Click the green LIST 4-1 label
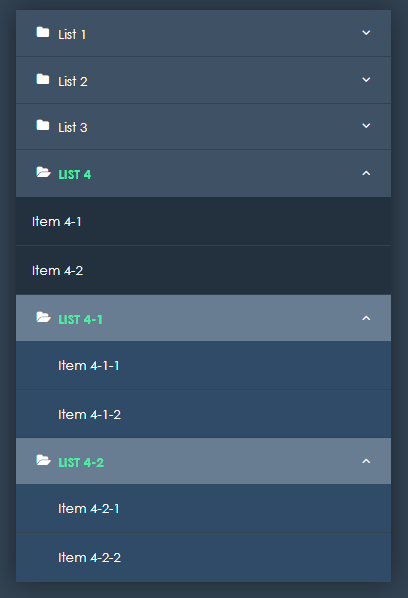This screenshot has width=408, height=598. (80, 320)
